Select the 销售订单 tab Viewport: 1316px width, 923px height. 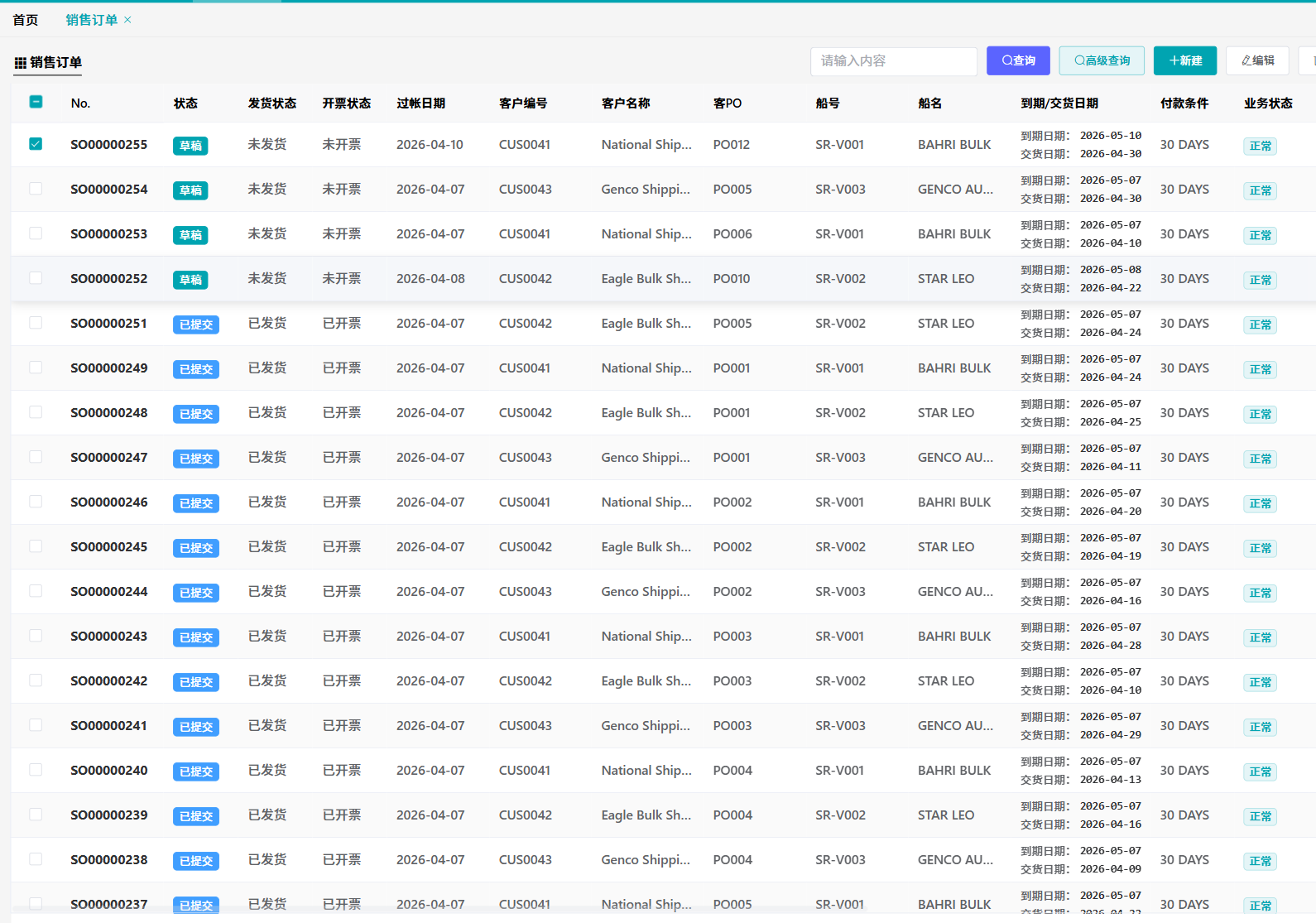(91, 20)
